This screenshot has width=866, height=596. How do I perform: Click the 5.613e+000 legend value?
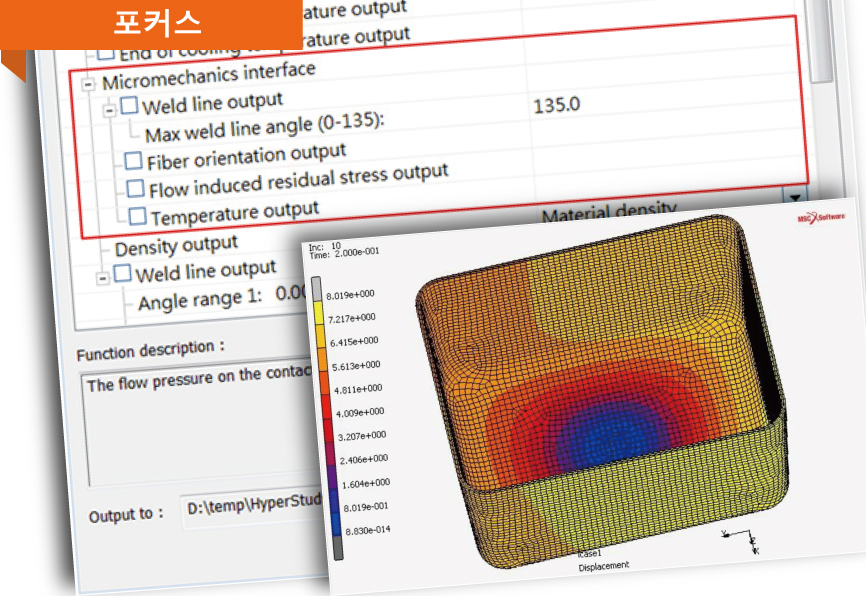[356, 366]
